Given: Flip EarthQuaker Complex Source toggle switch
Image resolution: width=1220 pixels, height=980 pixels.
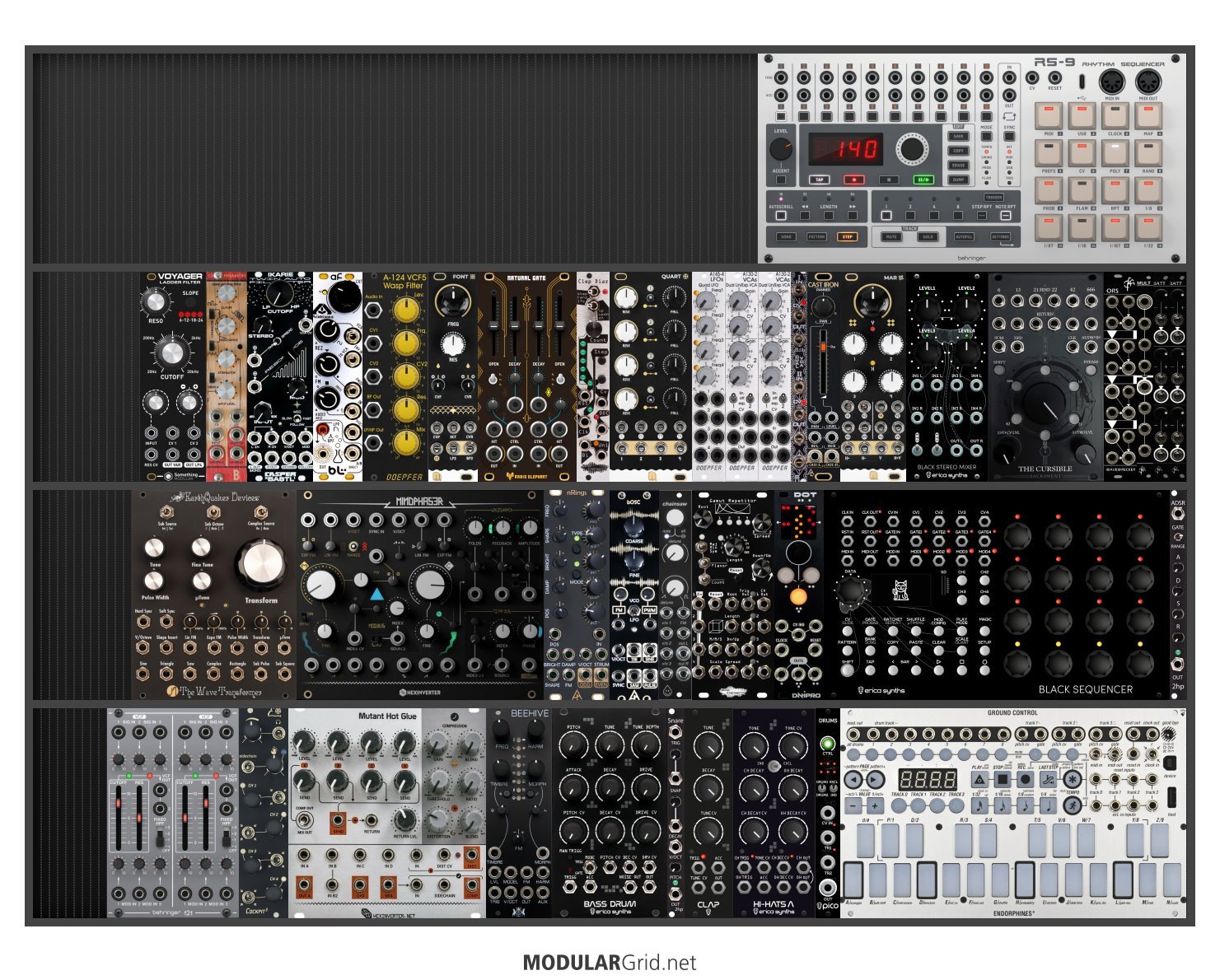Looking at the screenshot, I should (261, 511).
